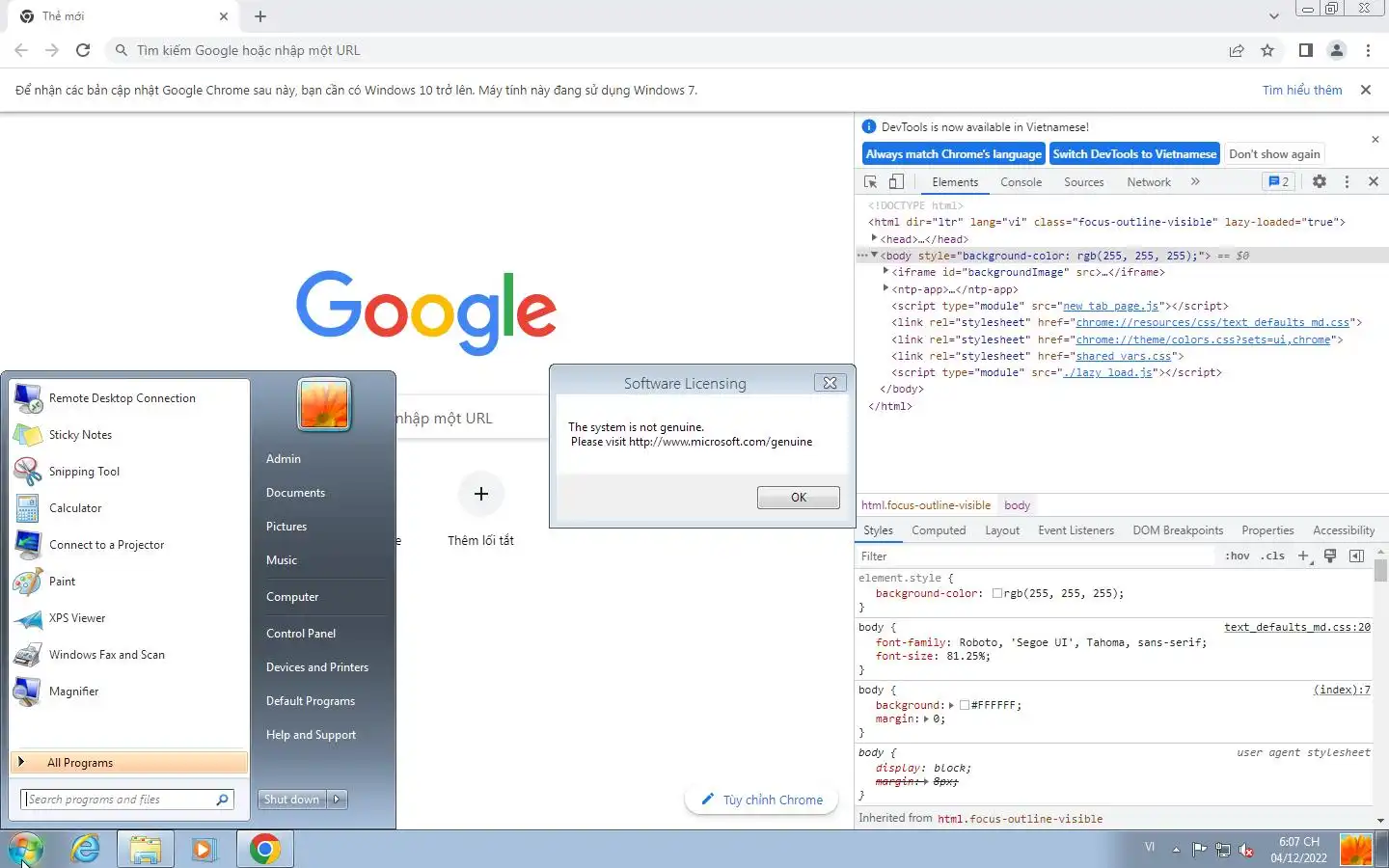Expand background shorthand property triangle
Viewport: 1389px width, 868px height.
(x=952, y=705)
